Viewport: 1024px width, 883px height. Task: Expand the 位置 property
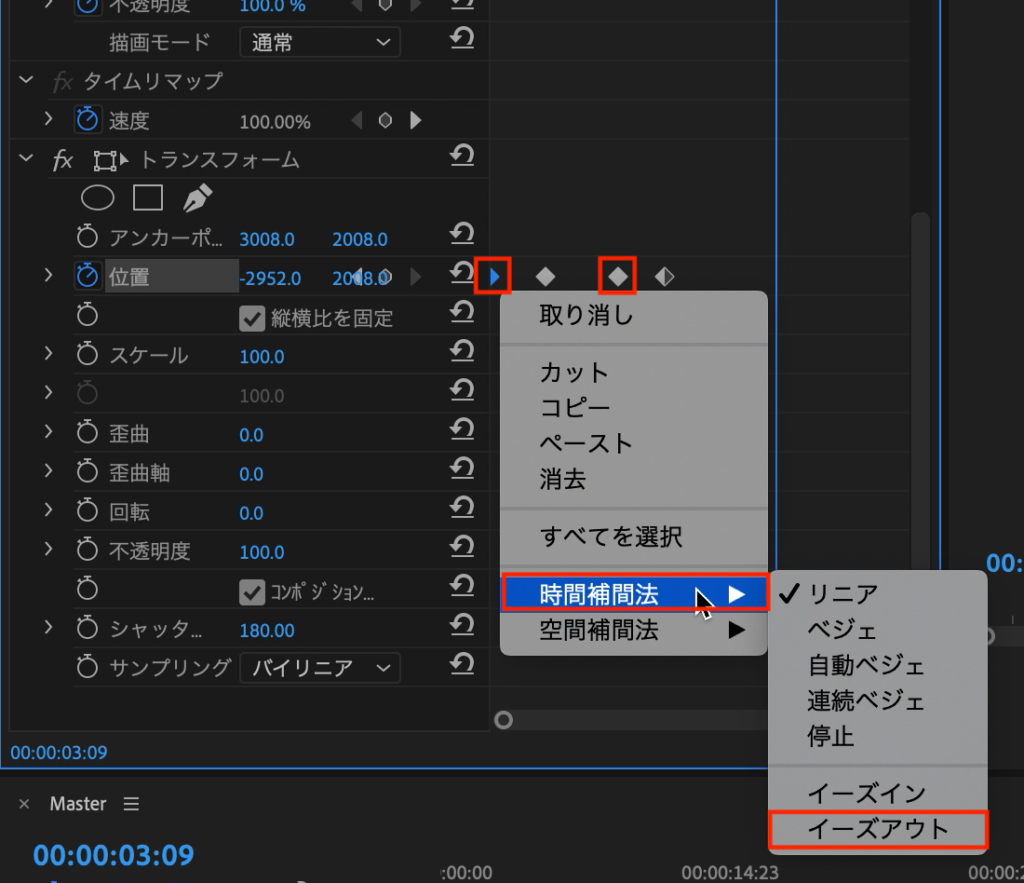[48, 275]
